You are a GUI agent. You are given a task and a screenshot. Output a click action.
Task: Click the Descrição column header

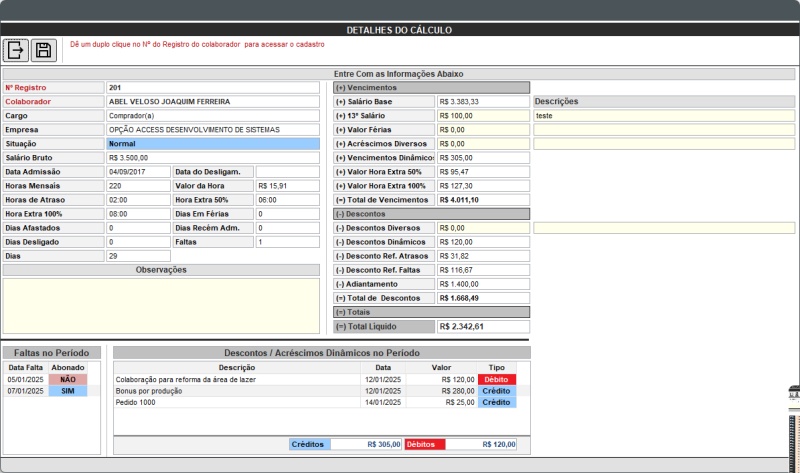click(x=236, y=367)
